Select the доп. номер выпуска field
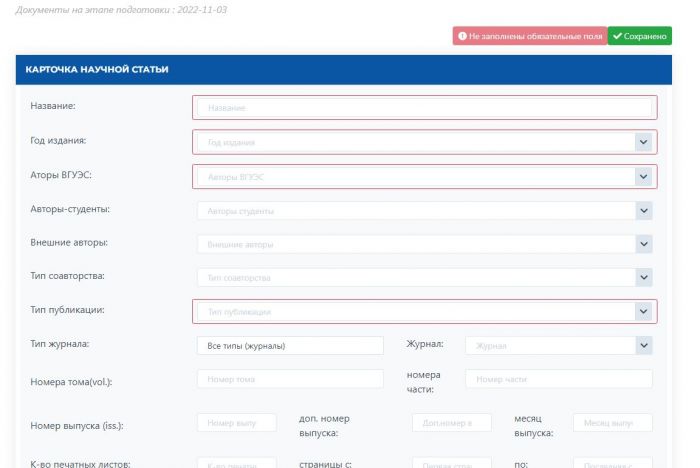Image resolution: width=700 pixels, height=468 pixels. point(451,423)
